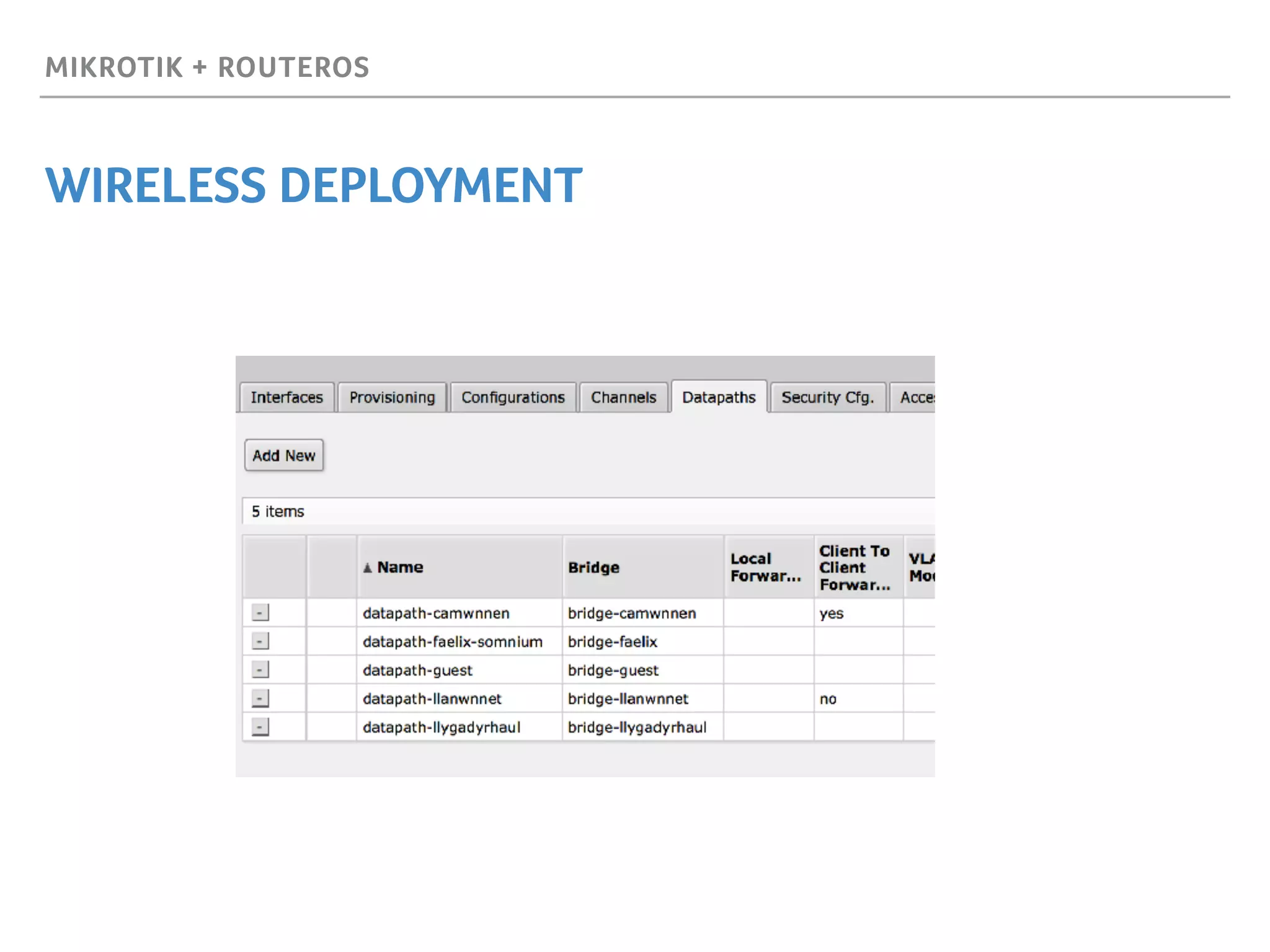
Task: Click the '5 items' count bar
Action: point(588,511)
